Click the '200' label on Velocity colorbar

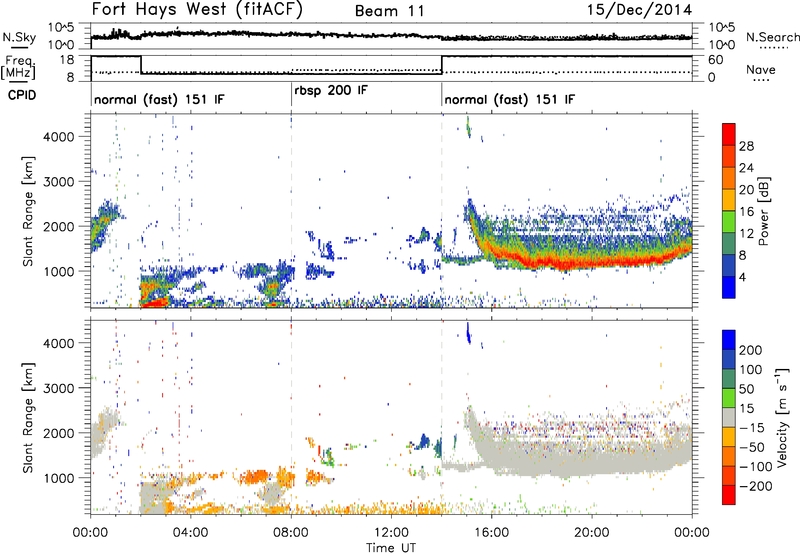pyautogui.click(x=751, y=350)
